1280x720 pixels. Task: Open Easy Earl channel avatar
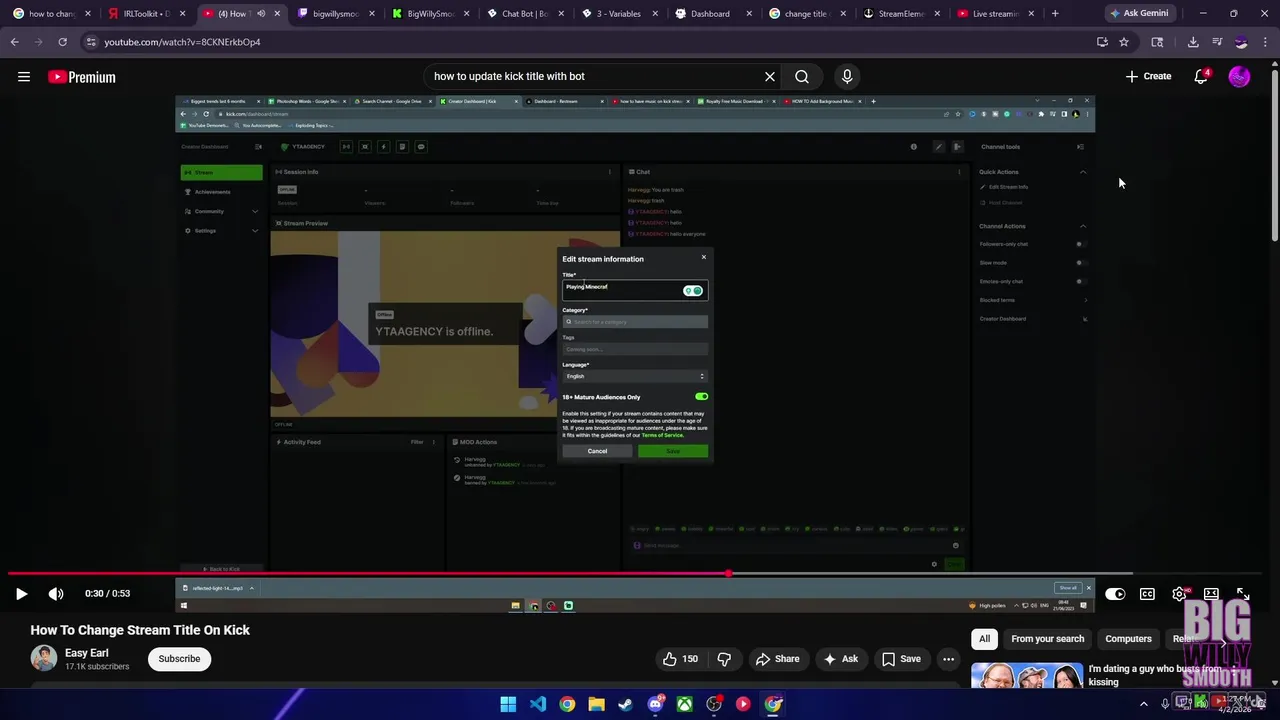(x=44, y=658)
